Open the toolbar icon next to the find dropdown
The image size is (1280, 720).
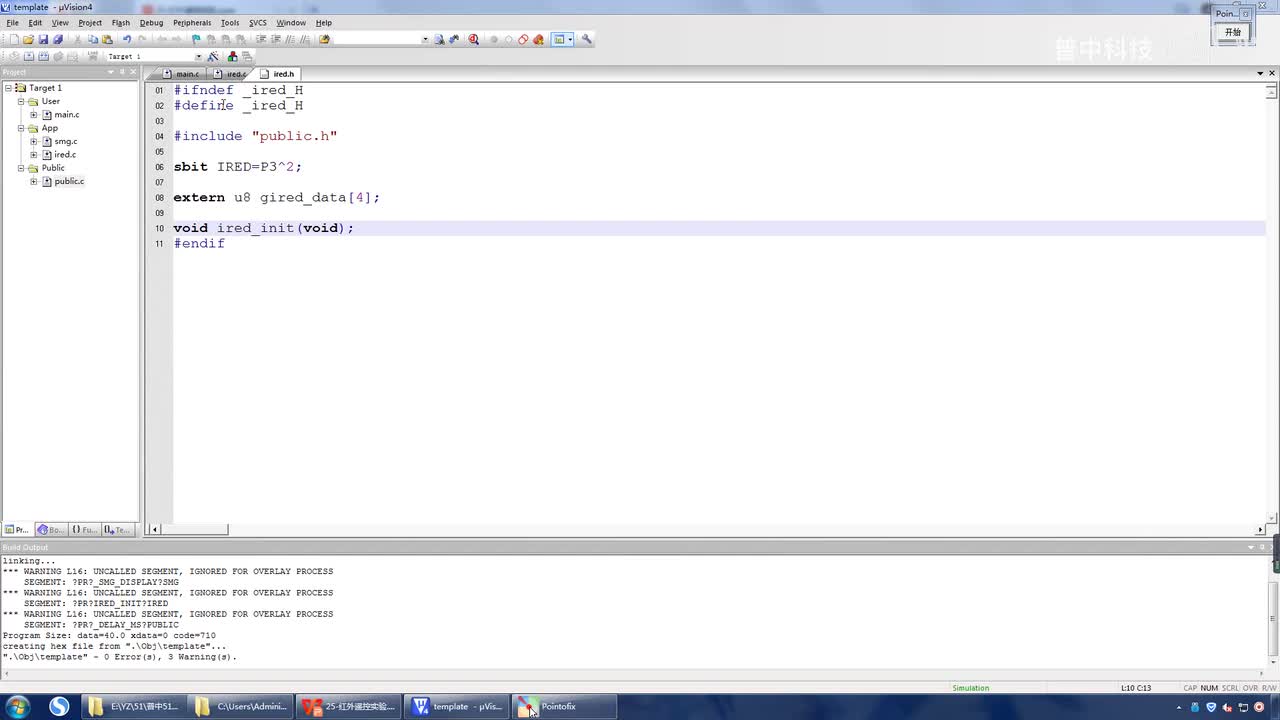(x=439, y=40)
